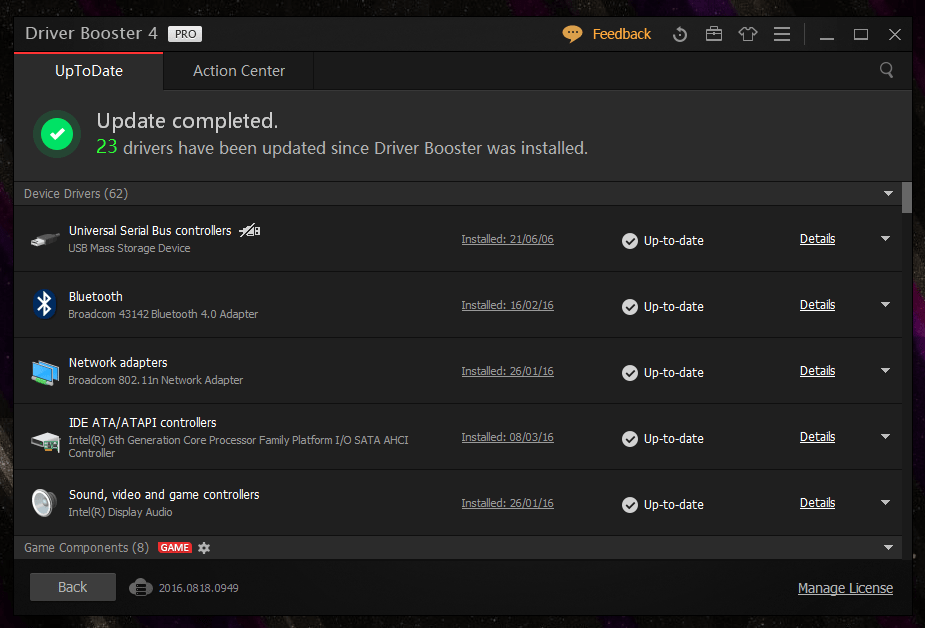Click Up-to-date check icon for Bluetooth row
This screenshot has width=925, height=628.
[x=630, y=307]
